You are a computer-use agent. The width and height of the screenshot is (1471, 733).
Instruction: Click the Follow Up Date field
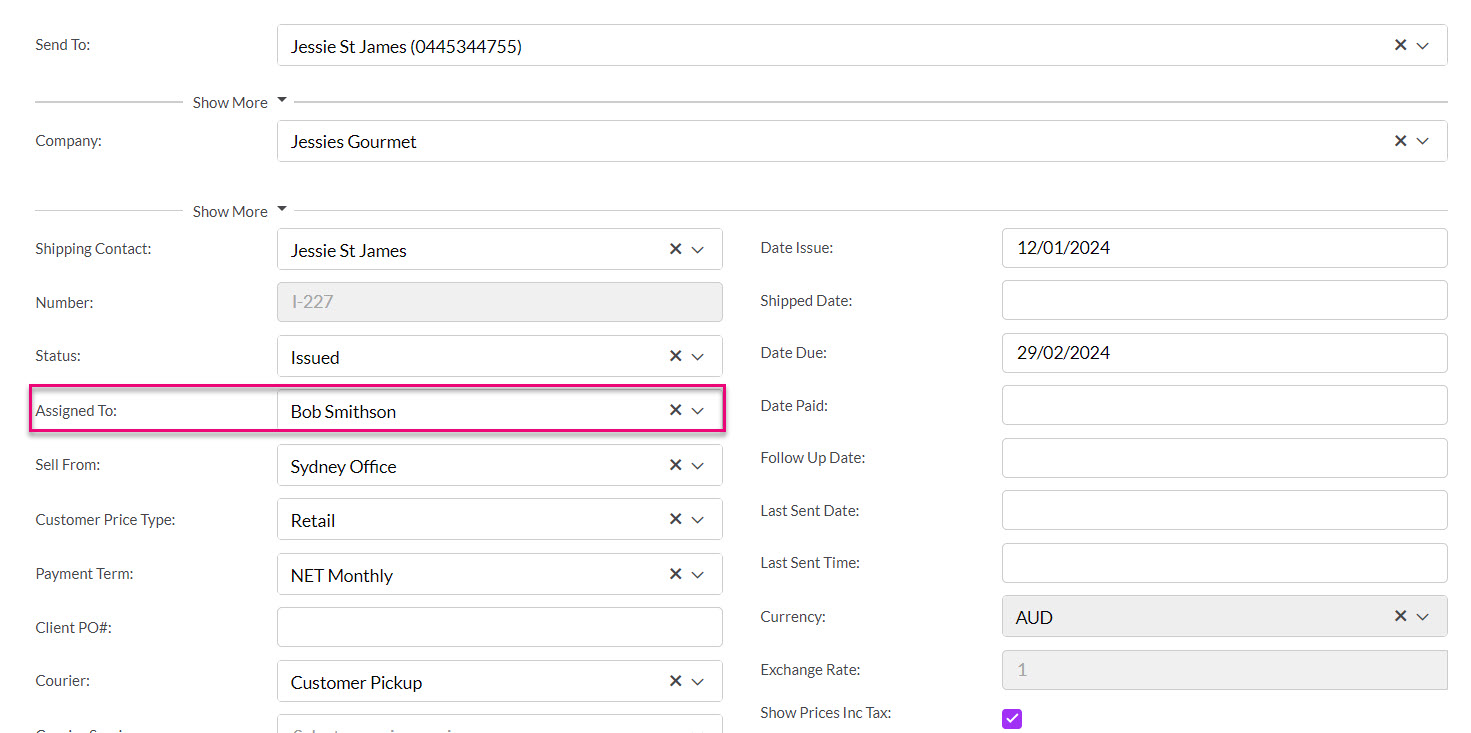1224,458
